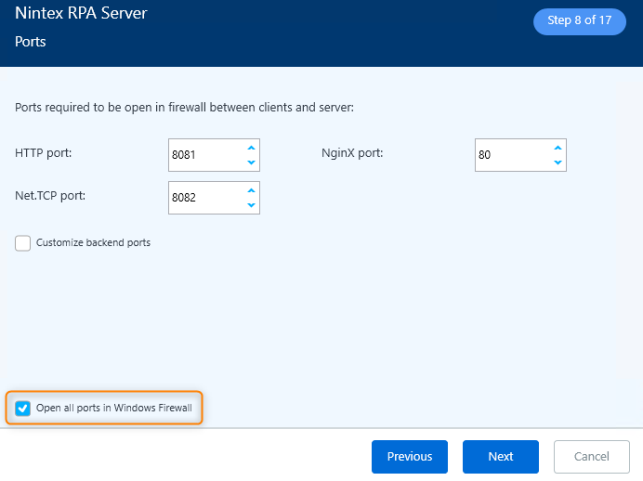Decrease the Net.TCP port value
643x481 pixels.
pyautogui.click(x=251, y=206)
